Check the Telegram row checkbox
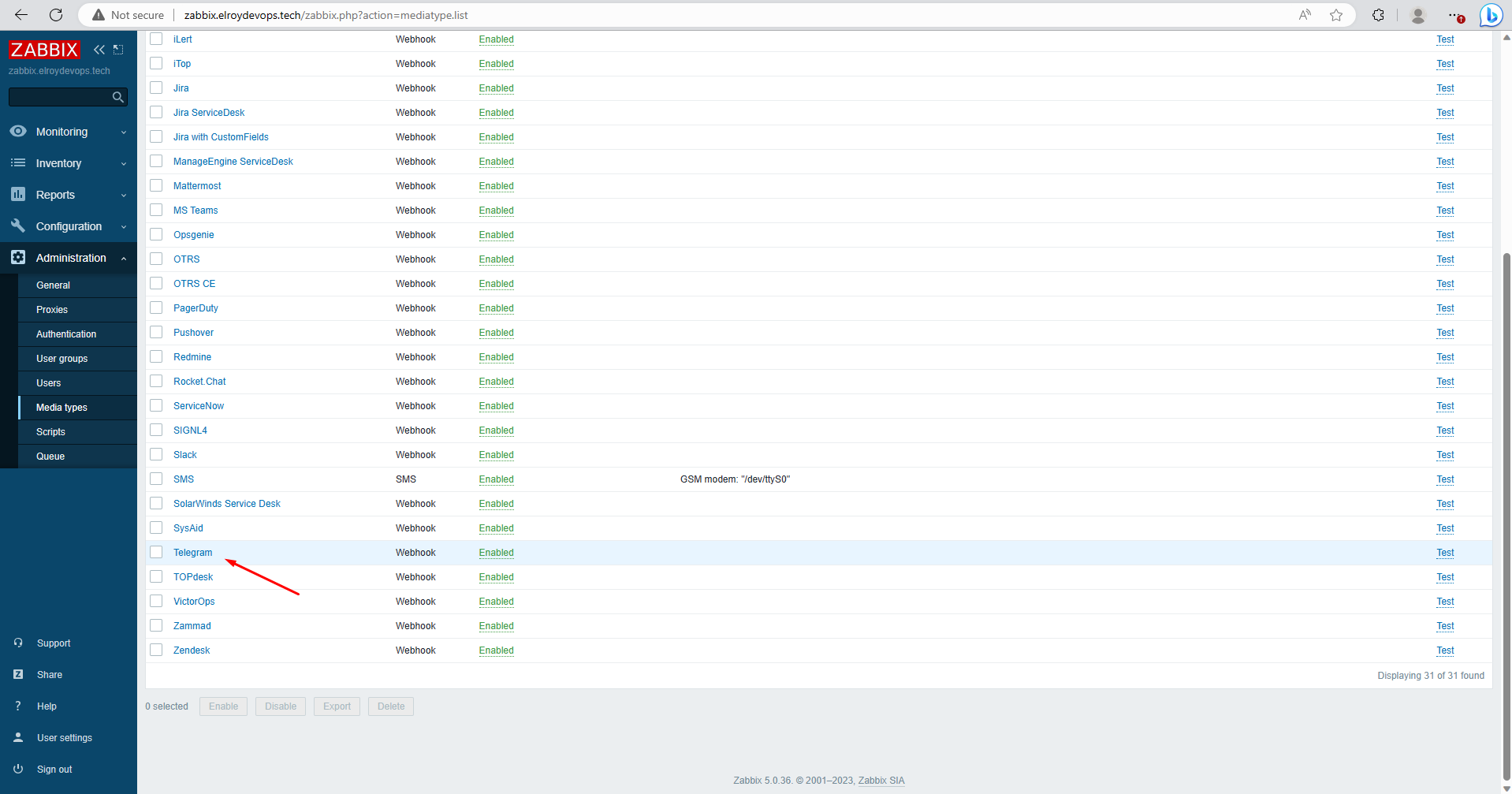Screen dimensions: 1512x794 (156, 552)
